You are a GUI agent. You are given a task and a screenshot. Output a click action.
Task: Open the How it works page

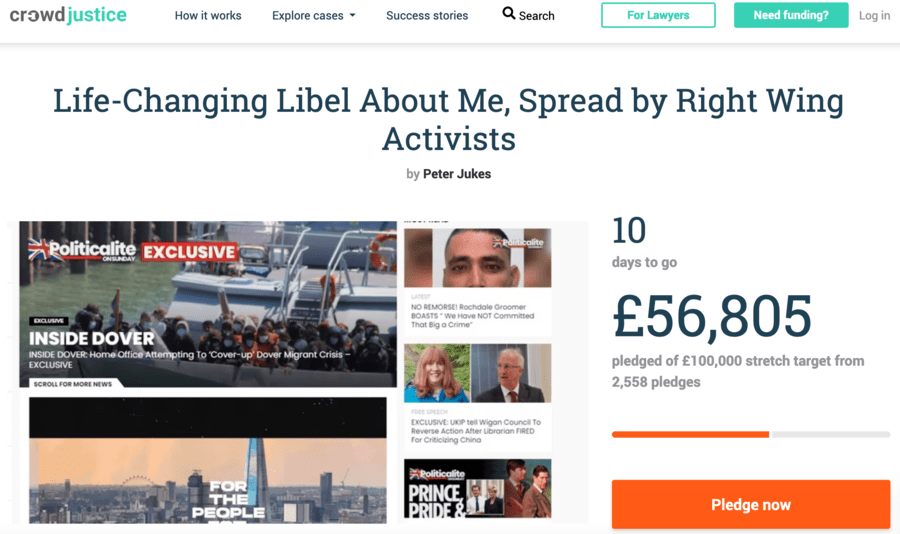(208, 16)
